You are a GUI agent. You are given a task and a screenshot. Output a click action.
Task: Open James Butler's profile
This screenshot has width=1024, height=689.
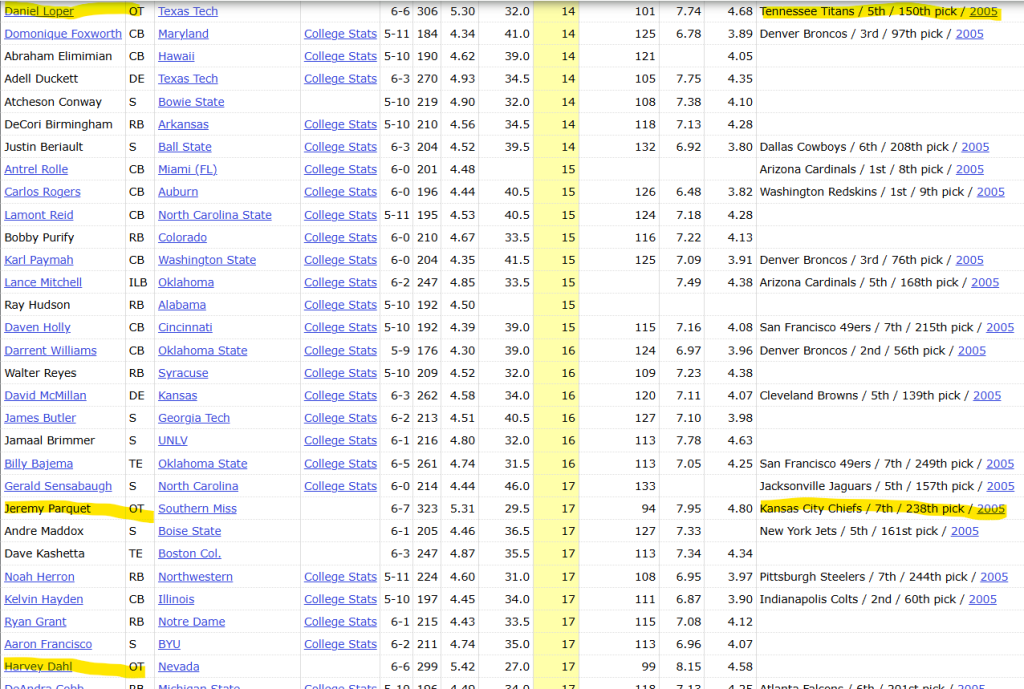point(40,418)
